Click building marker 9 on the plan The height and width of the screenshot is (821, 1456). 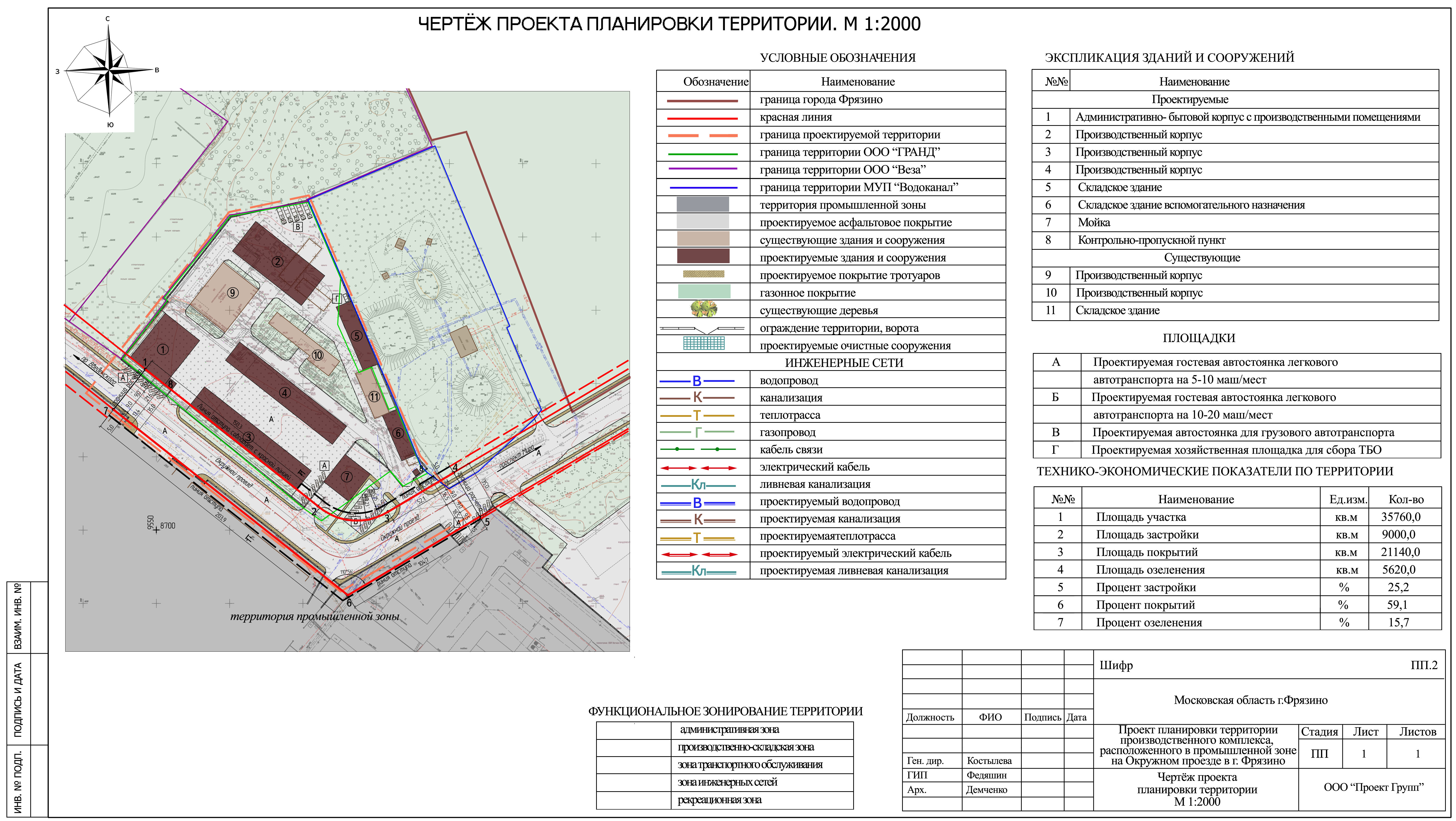(x=232, y=293)
